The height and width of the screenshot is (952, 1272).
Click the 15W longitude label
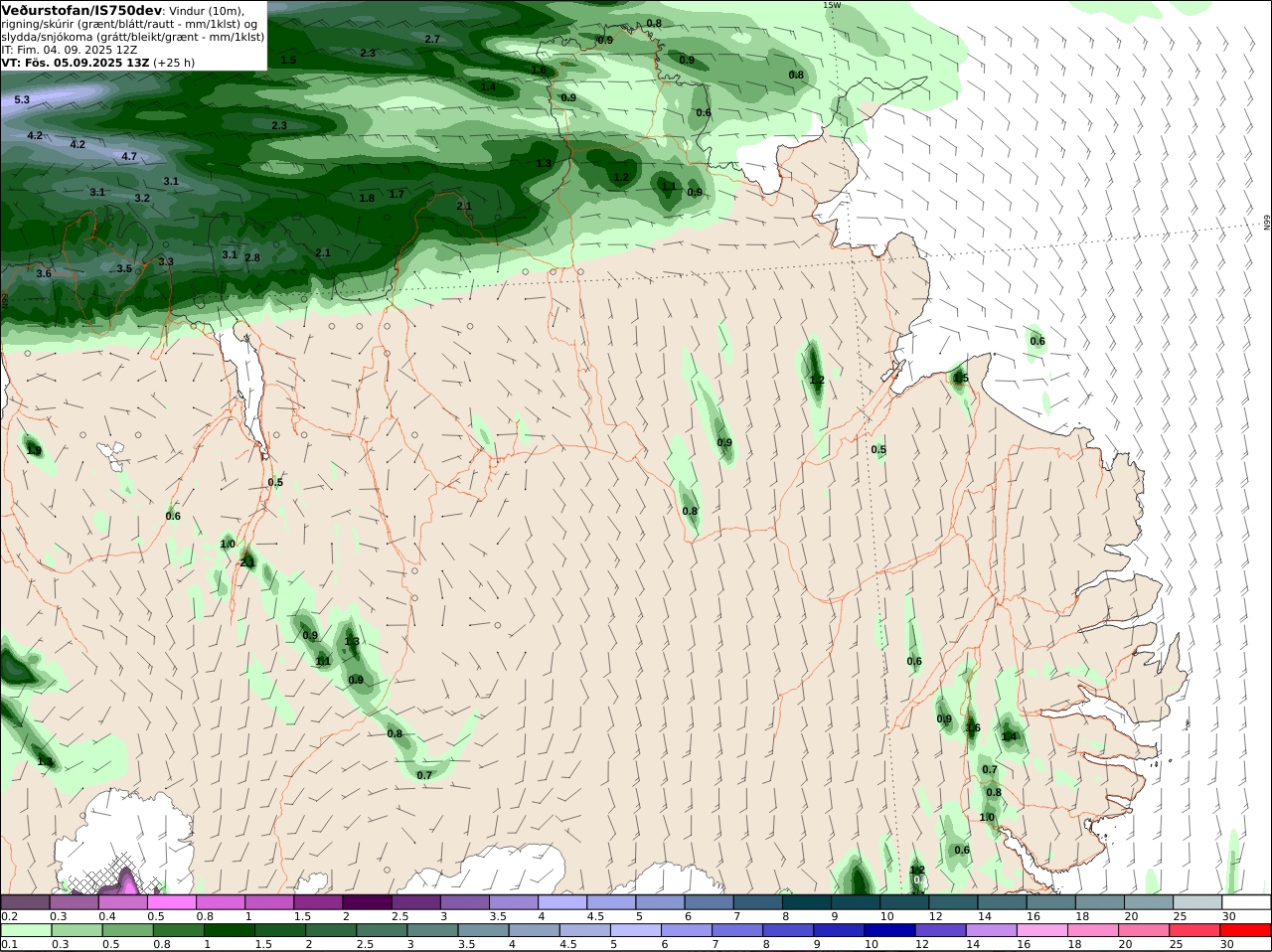click(832, 5)
